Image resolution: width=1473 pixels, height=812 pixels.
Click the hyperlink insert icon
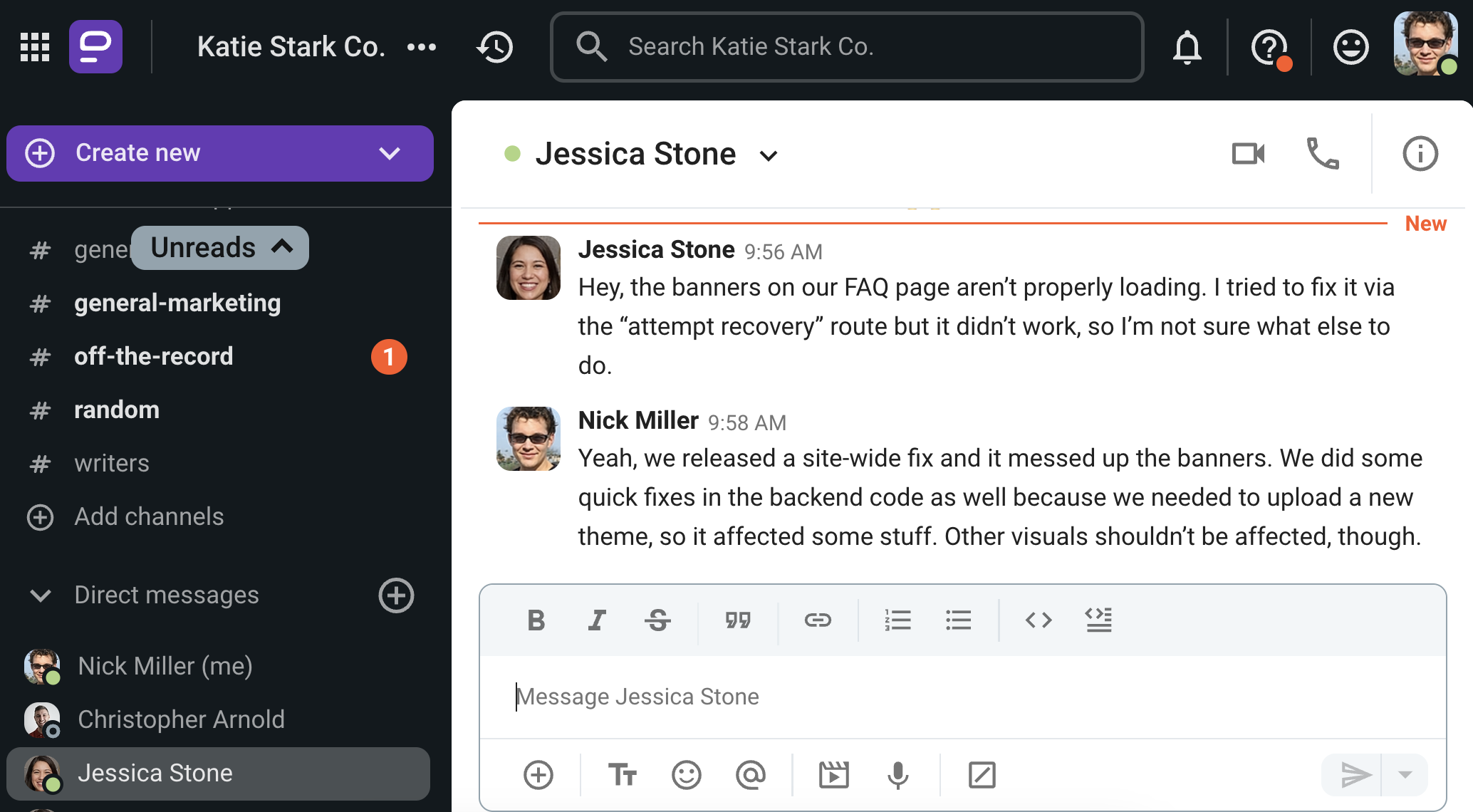coord(816,618)
